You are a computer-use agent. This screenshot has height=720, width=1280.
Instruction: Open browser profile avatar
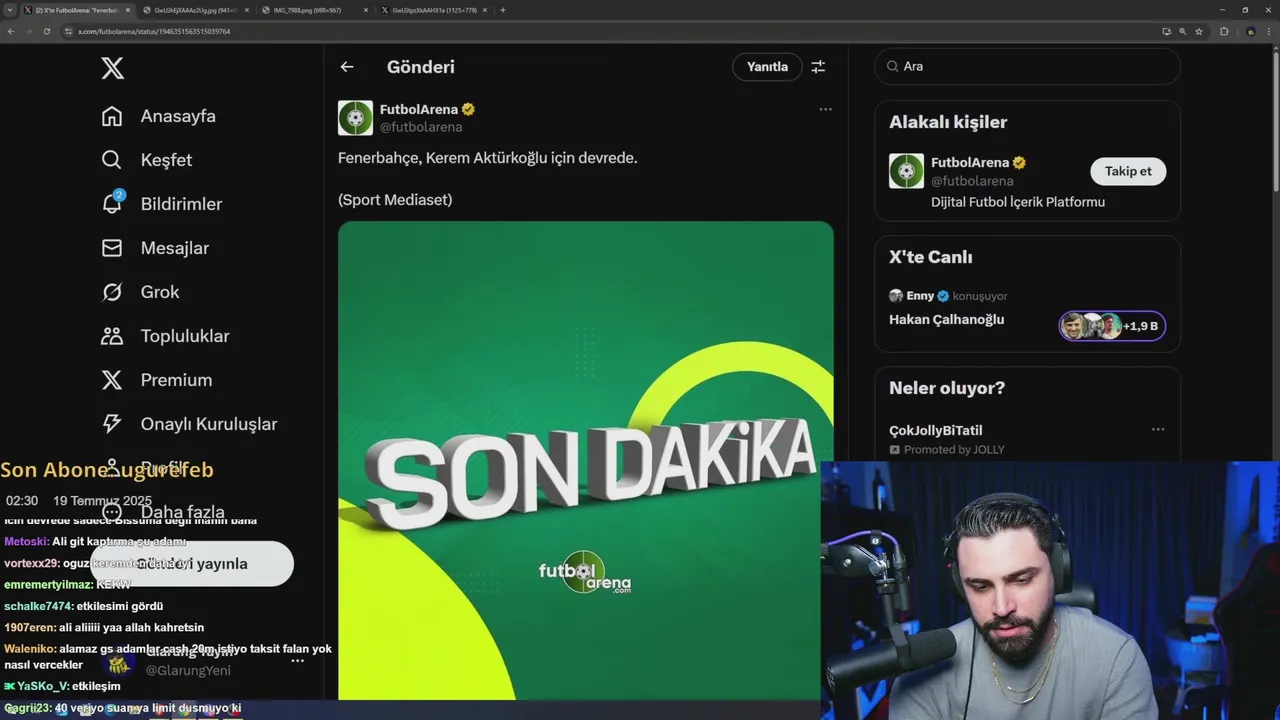pos(1250,31)
